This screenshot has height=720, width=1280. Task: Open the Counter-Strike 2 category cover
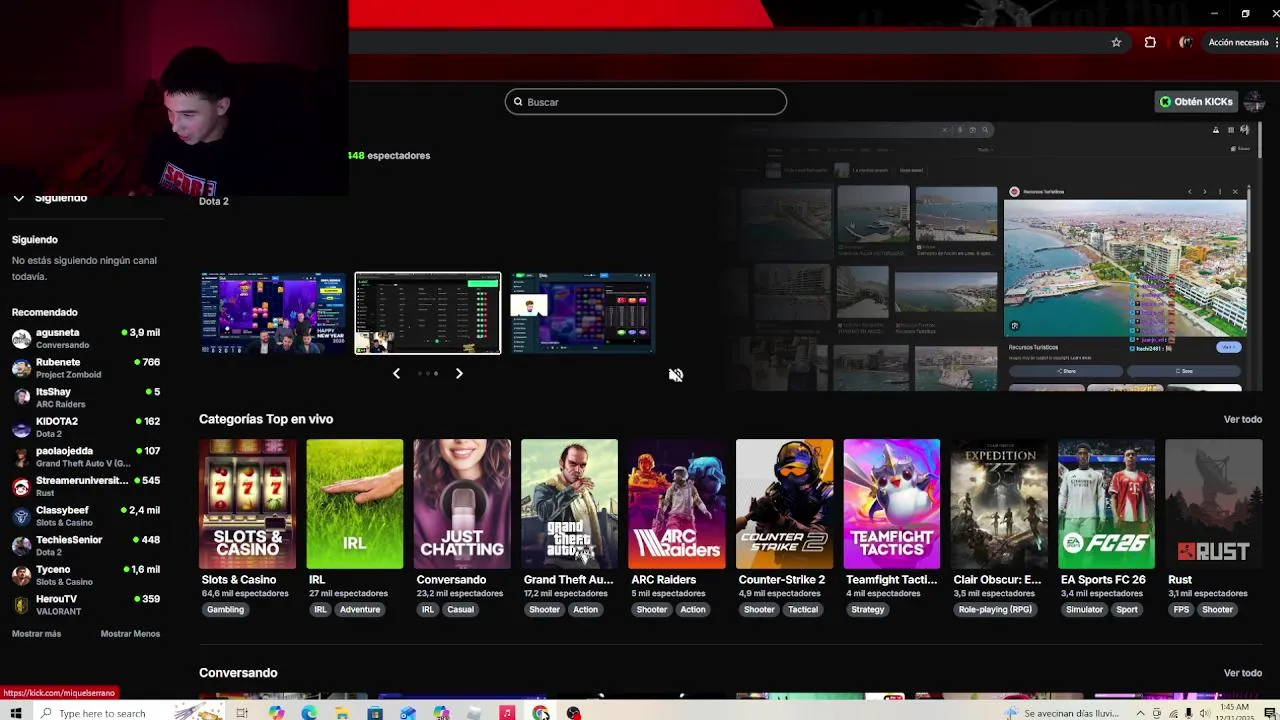click(784, 504)
